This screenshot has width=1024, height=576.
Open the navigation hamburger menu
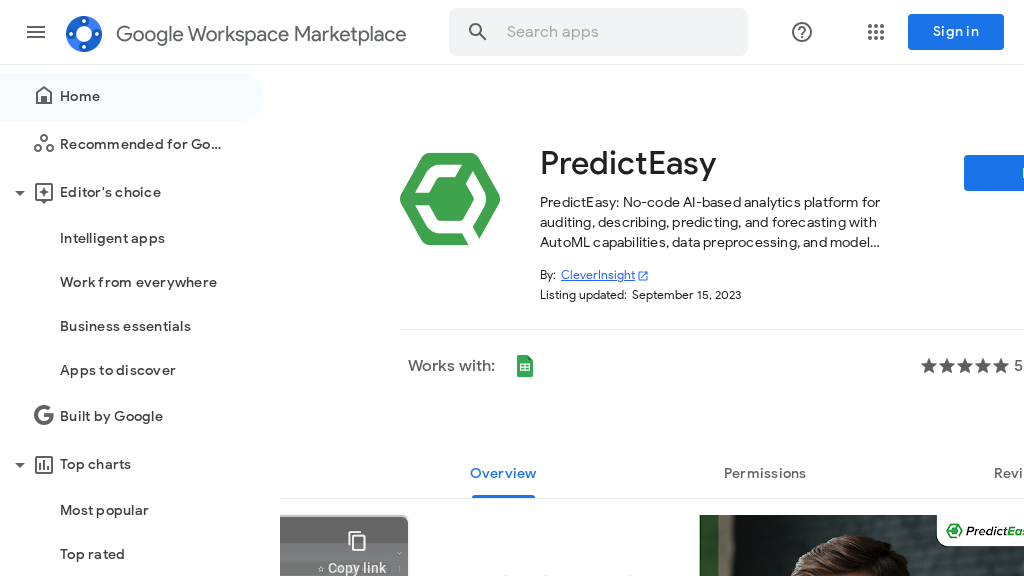tap(36, 32)
